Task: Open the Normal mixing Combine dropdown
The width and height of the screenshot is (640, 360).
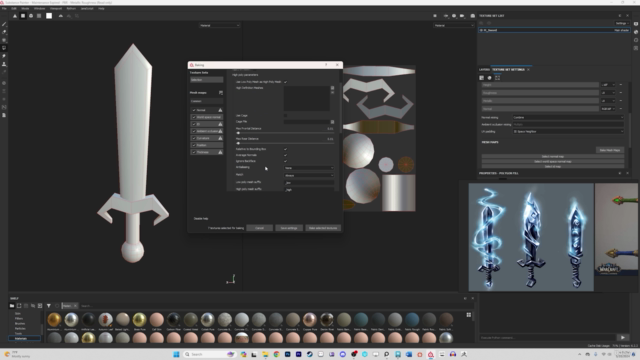Action: click(568, 118)
